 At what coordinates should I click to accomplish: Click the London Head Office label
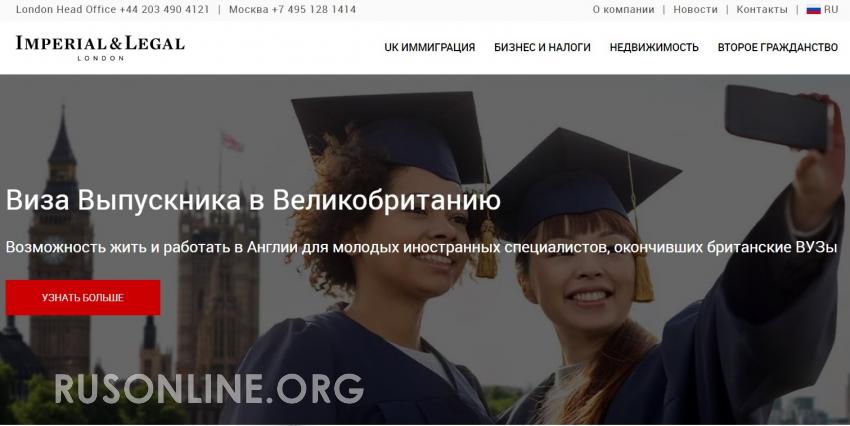click(66, 10)
